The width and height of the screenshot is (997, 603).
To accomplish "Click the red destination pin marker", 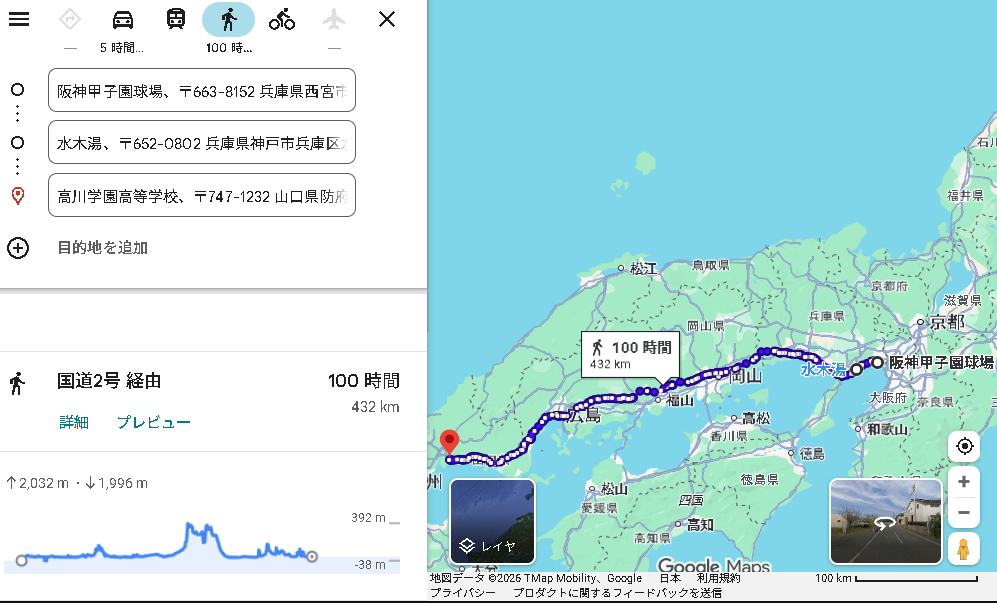I will [x=449, y=443].
